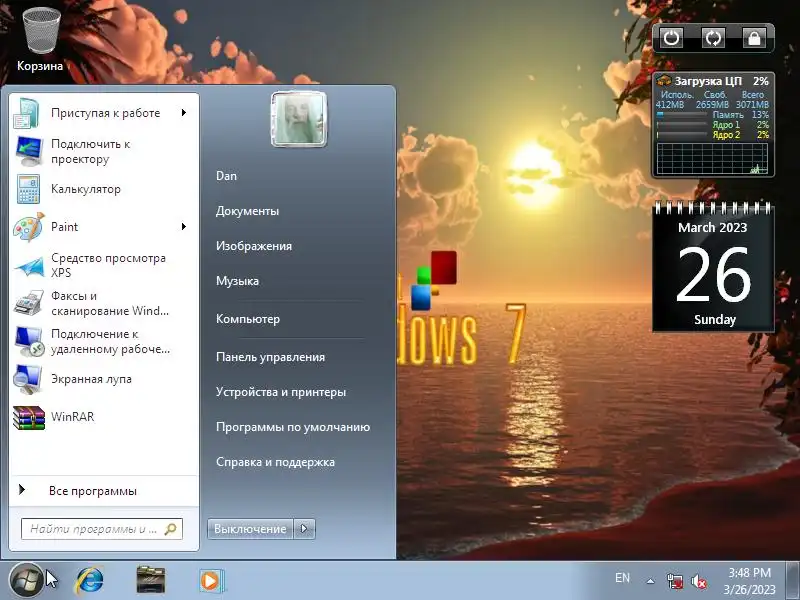Screen dimensions: 800x600
Task: Launch Экранная лупа magnifier icon
Action: pos(29,379)
